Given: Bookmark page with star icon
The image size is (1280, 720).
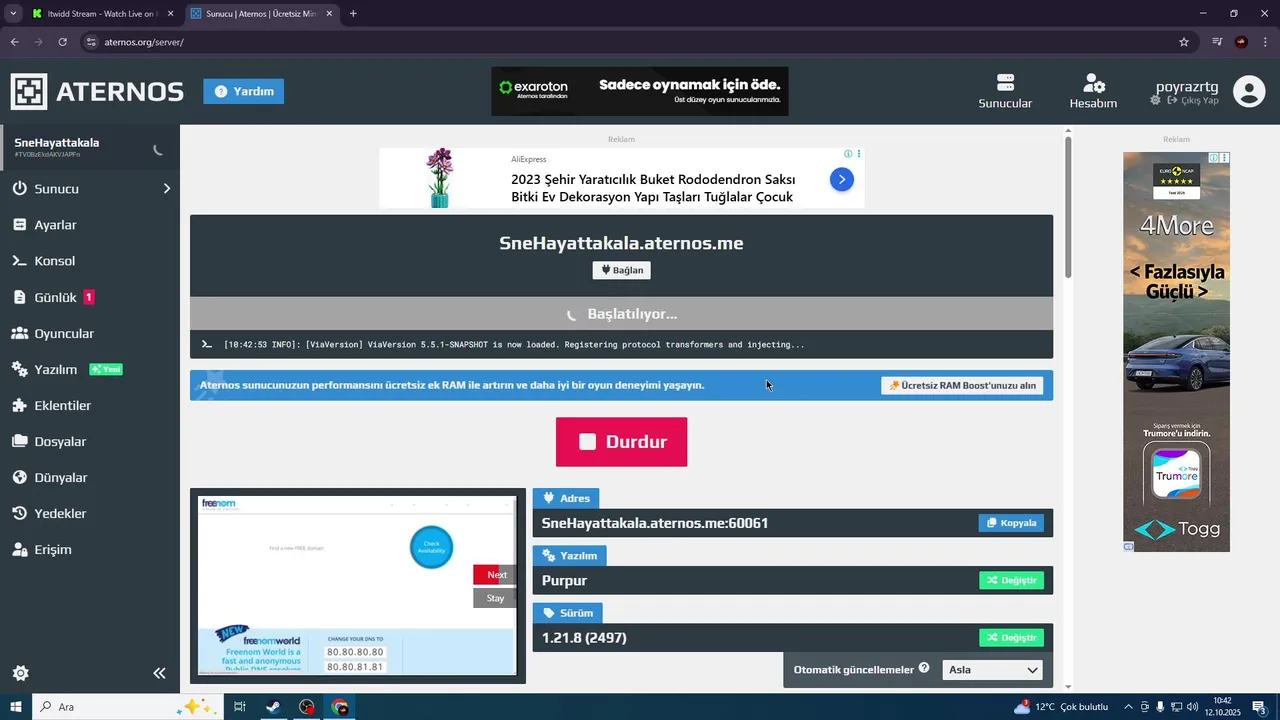Looking at the screenshot, I should tap(1184, 42).
